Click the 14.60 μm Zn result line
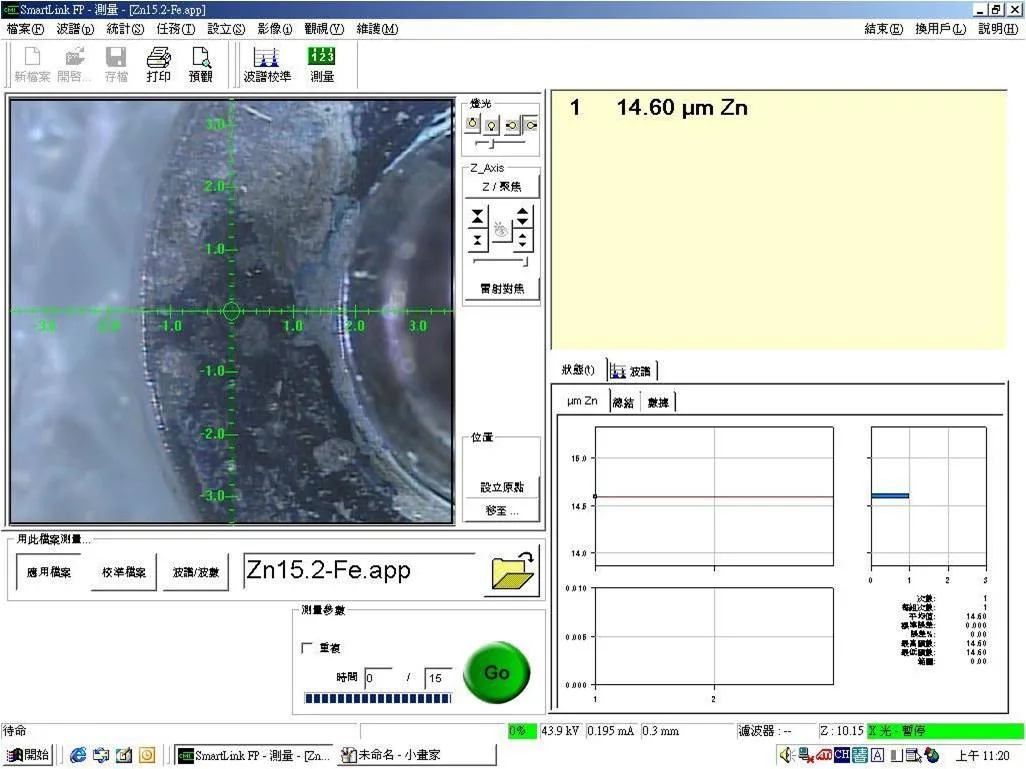 (659, 107)
